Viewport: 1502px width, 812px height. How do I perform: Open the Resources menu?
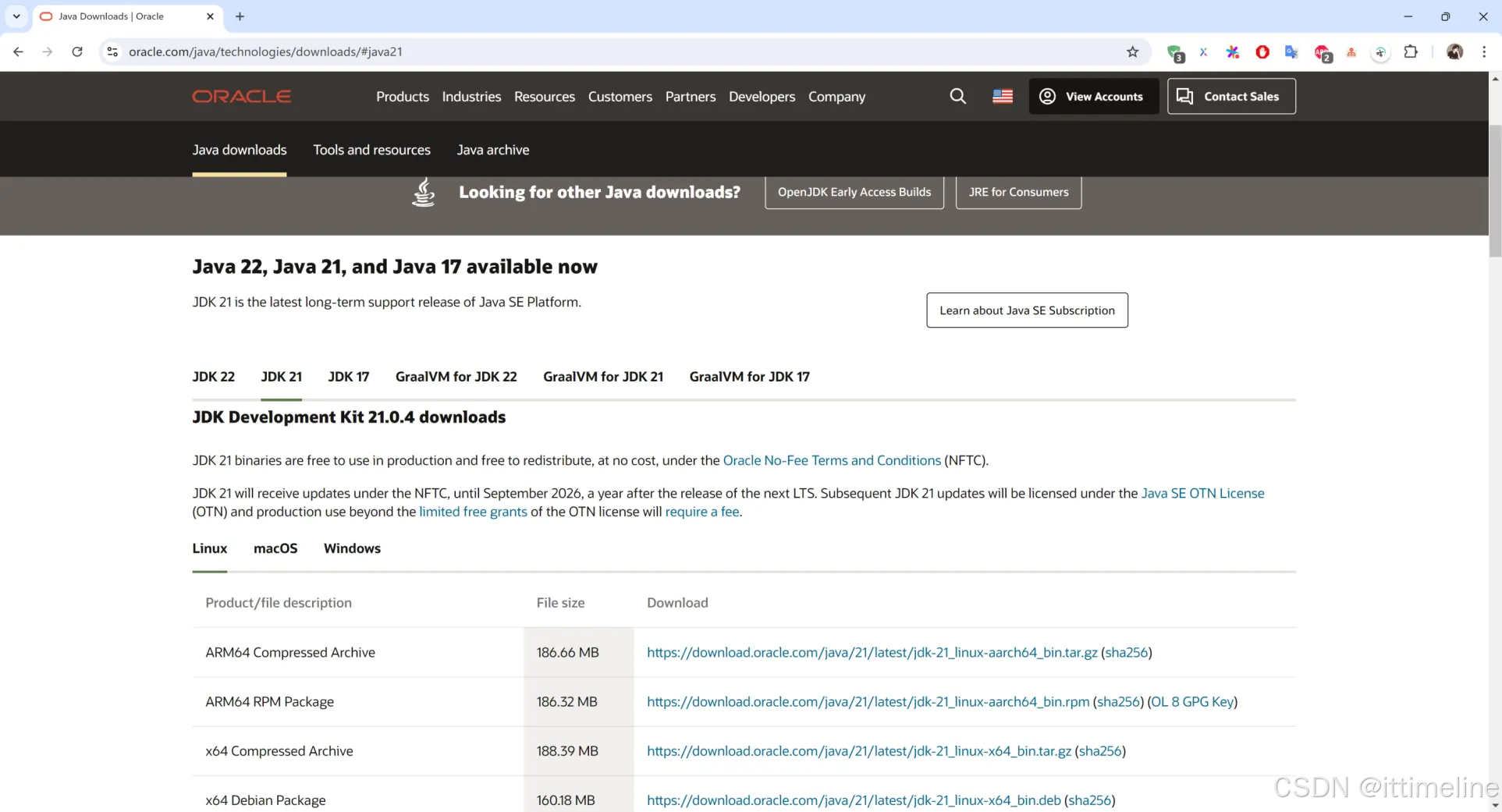(545, 97)
